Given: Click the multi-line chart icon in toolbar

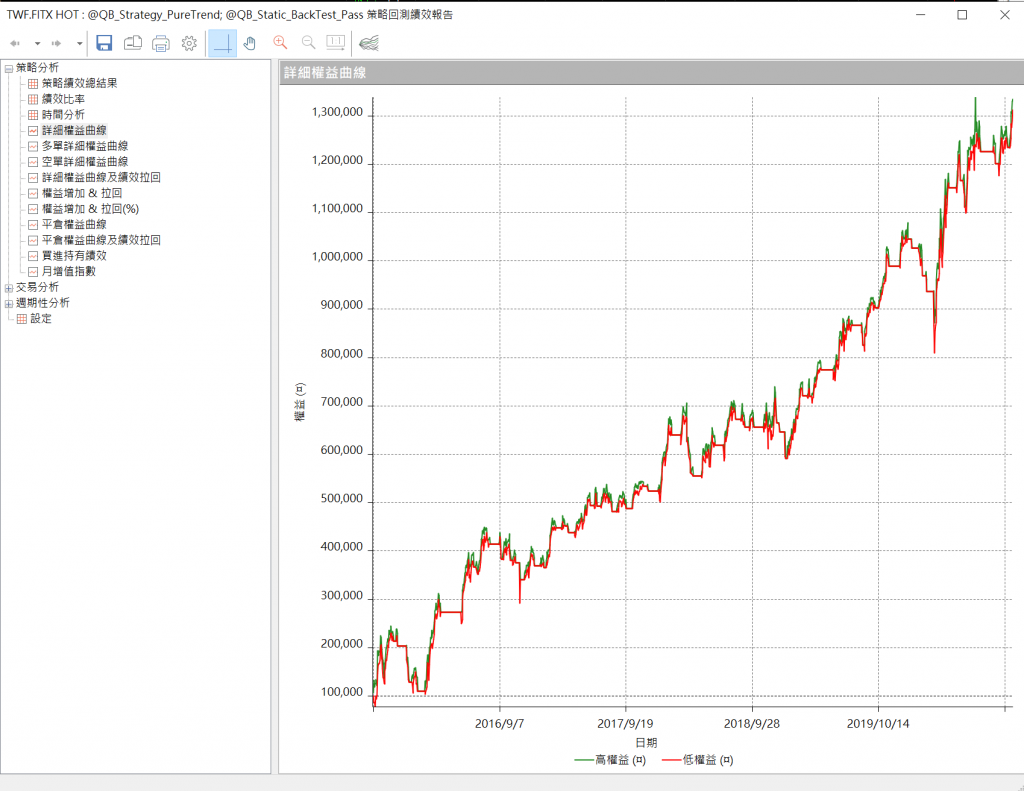Looking at the screenshot, I should (x=369, y=43).
